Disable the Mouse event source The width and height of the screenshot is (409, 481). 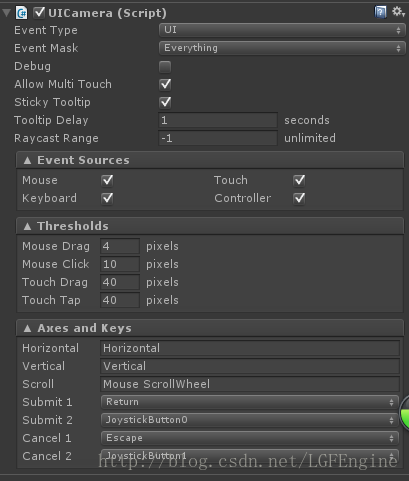[107, 180]
